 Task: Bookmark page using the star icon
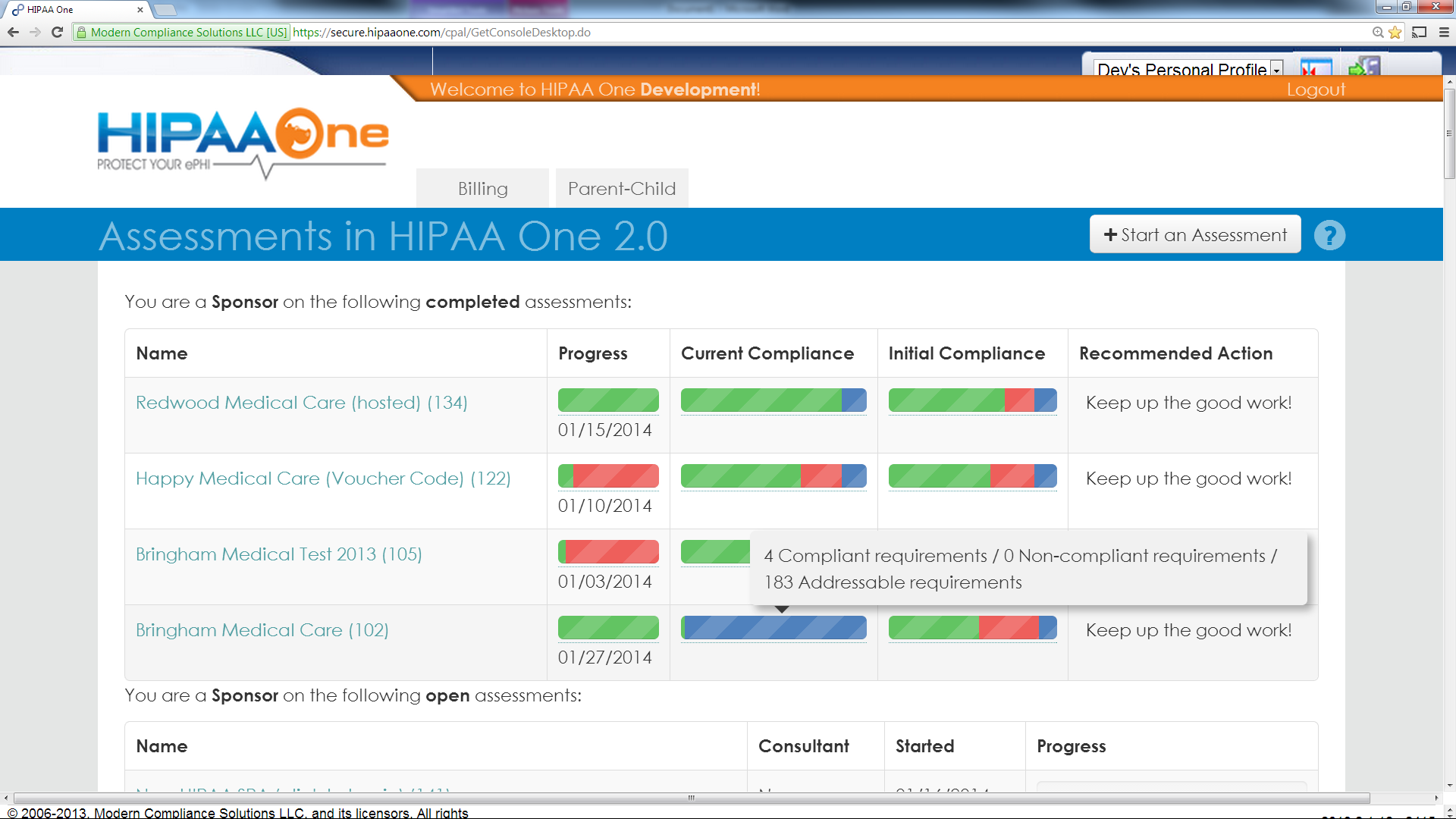tap(1395, 32)
